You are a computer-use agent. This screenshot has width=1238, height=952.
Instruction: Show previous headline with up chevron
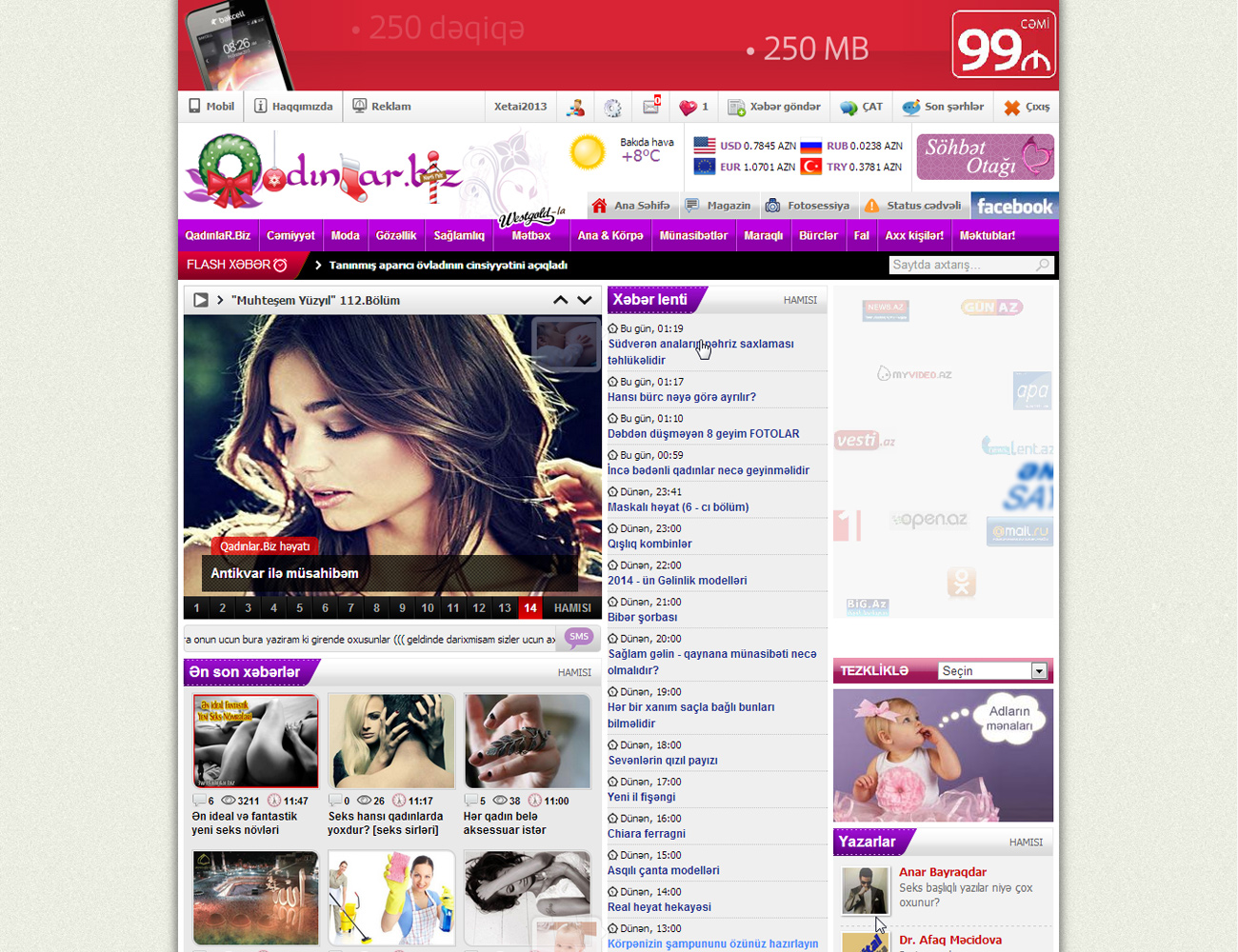(561, 300)
